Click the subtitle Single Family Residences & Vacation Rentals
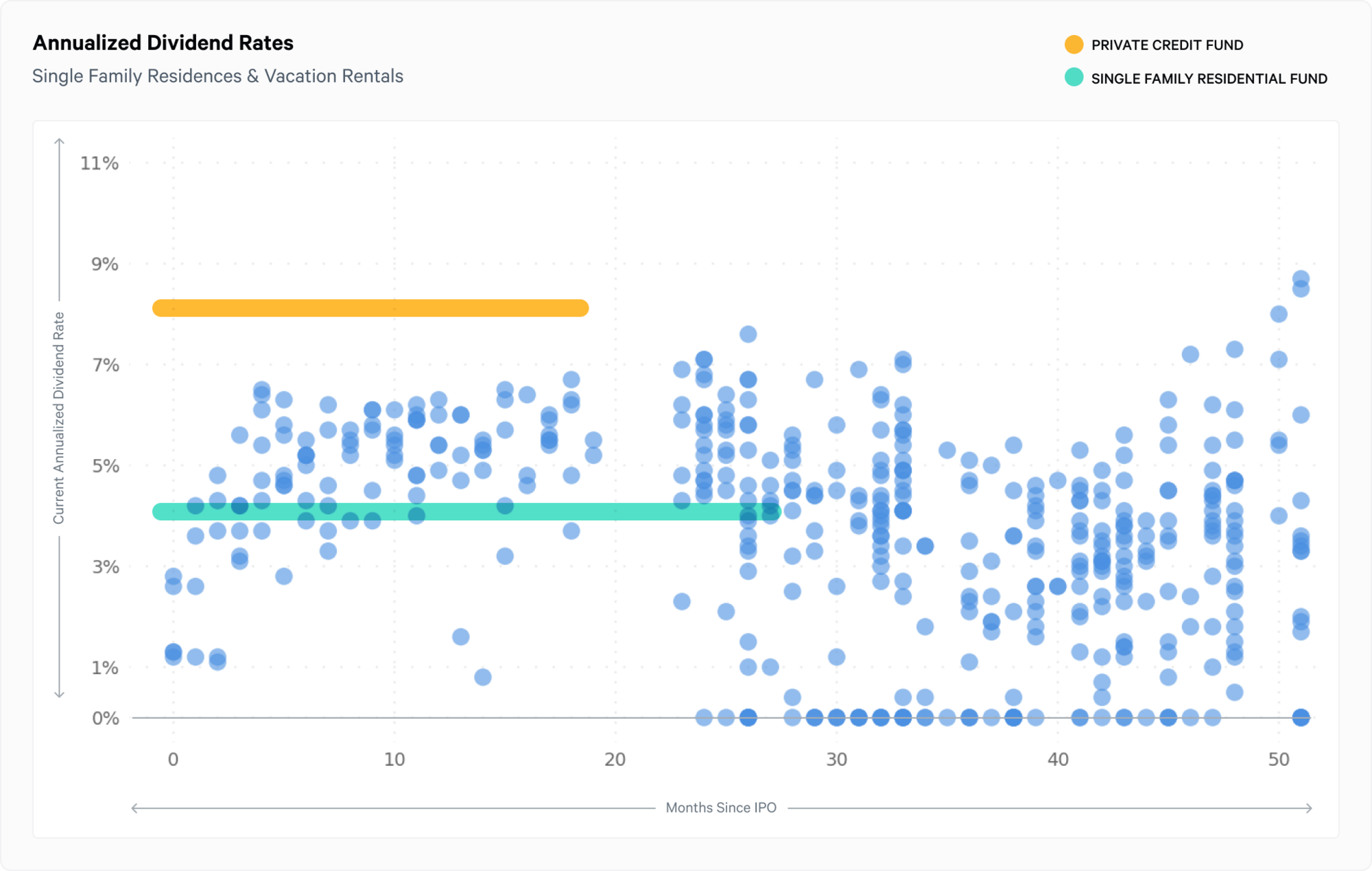1372x871 pixels. pyautogui.click(x=217, y=76)
